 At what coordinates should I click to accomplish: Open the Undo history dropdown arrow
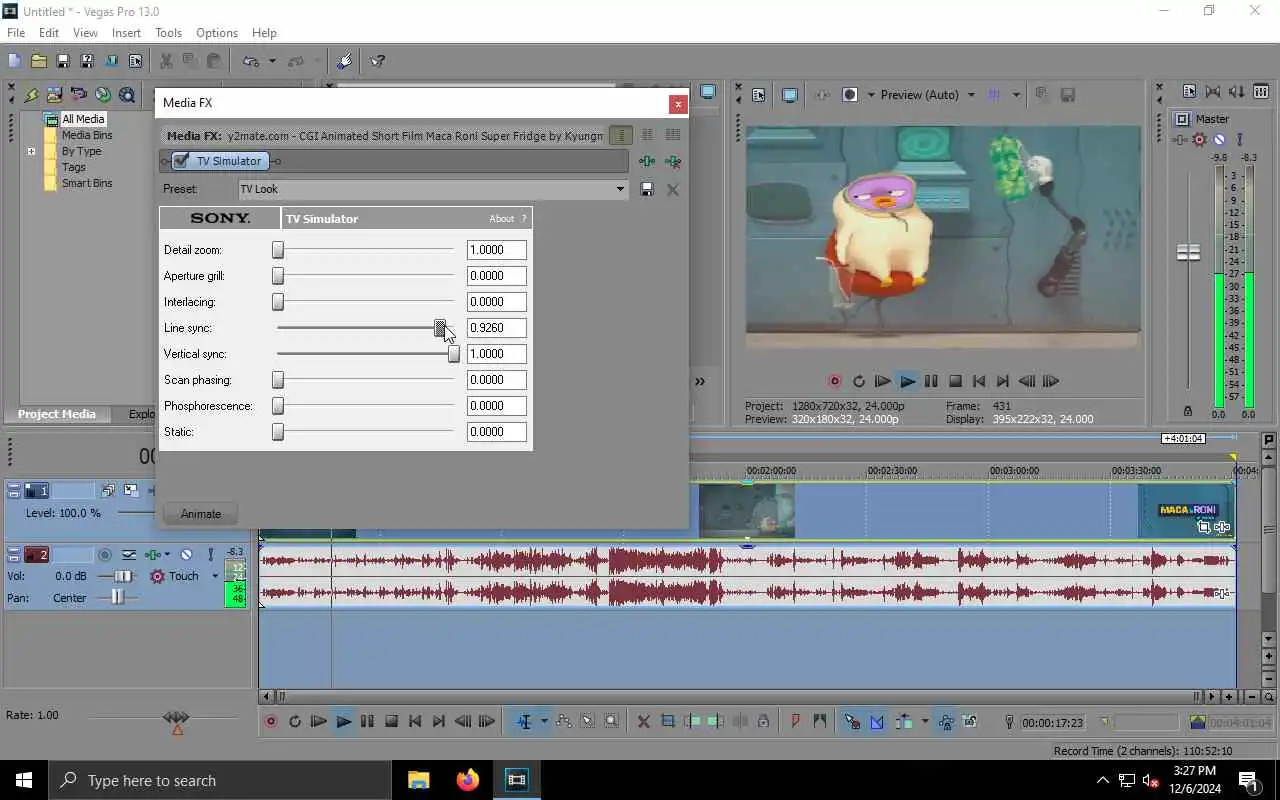point(271,61)
